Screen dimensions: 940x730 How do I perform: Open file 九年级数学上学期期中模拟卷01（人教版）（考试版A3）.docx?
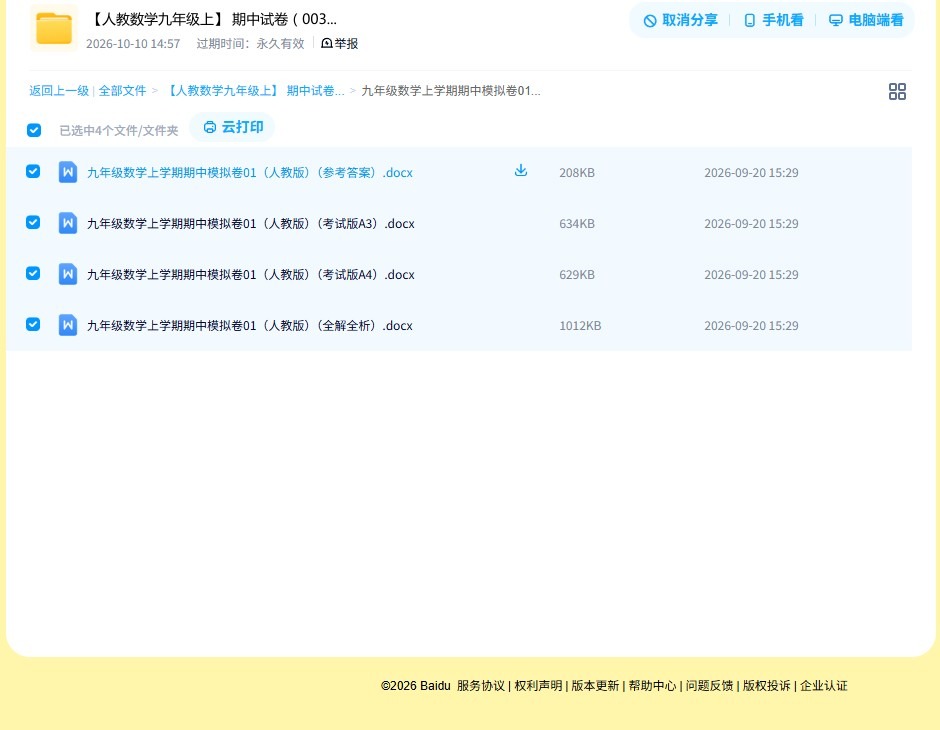[x=251, y=224]
